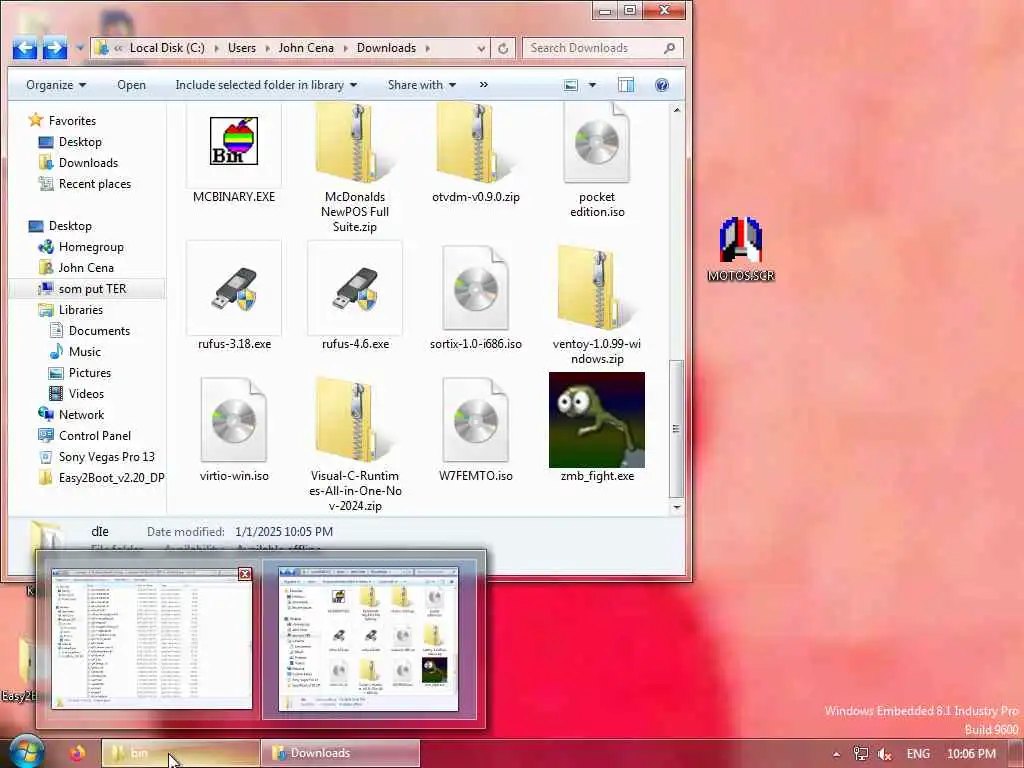Switch to the bin taskbar button
The width and height of the screenshot is (1024, 768).
(x=180, y=753)
